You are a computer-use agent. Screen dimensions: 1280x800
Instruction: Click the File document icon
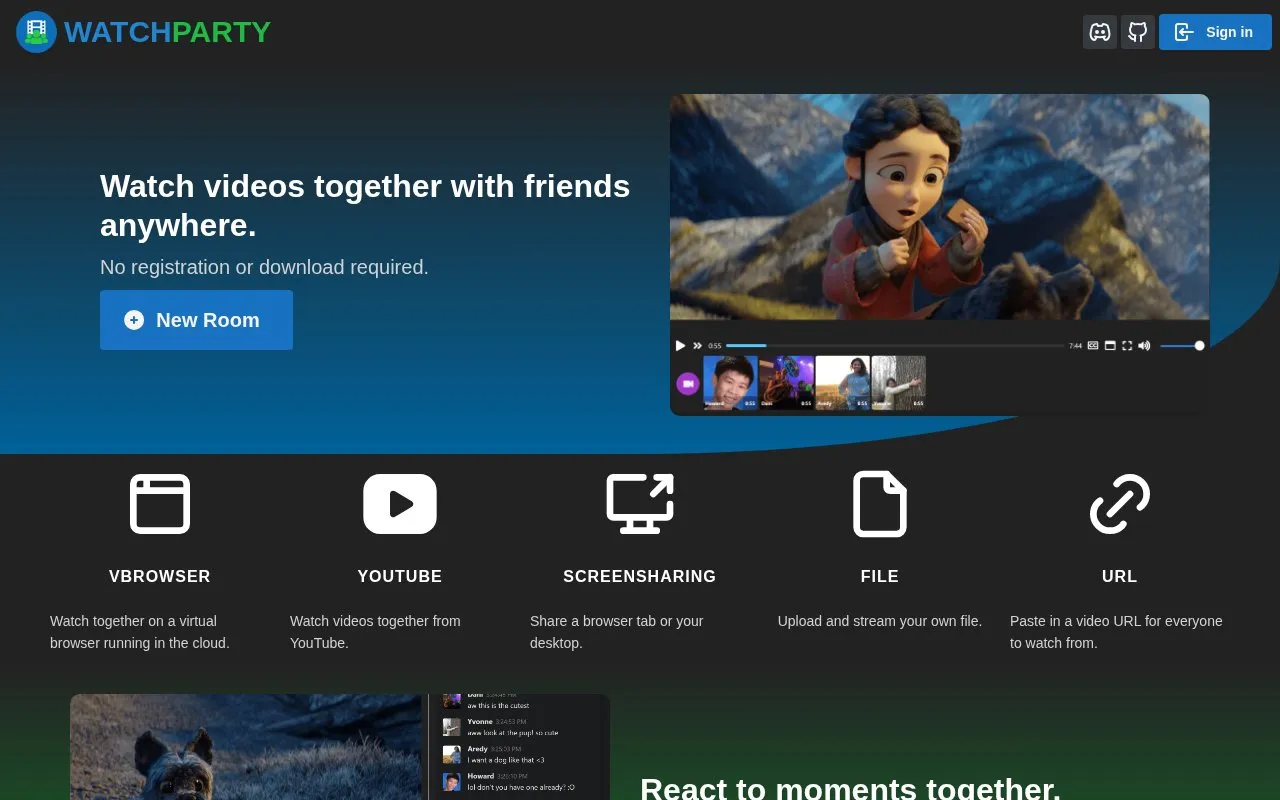(880, 504)
